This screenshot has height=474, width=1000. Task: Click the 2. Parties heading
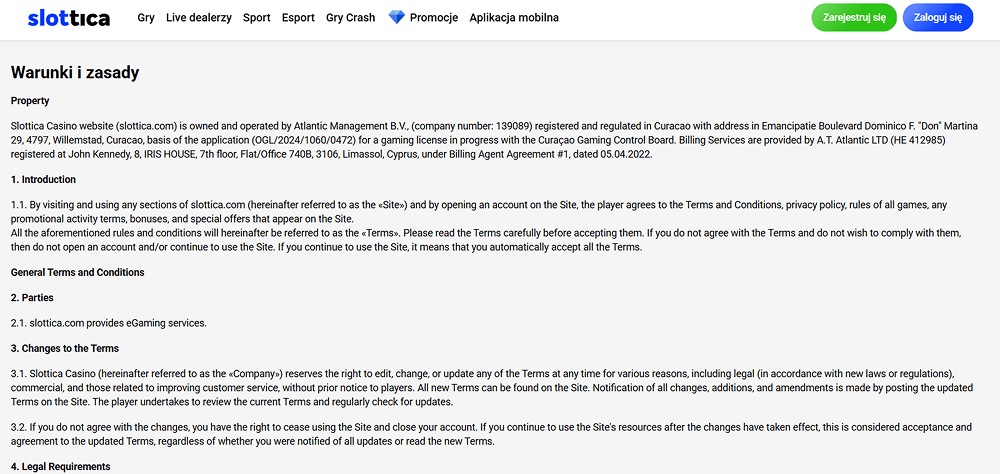click(x=32, y=298)
